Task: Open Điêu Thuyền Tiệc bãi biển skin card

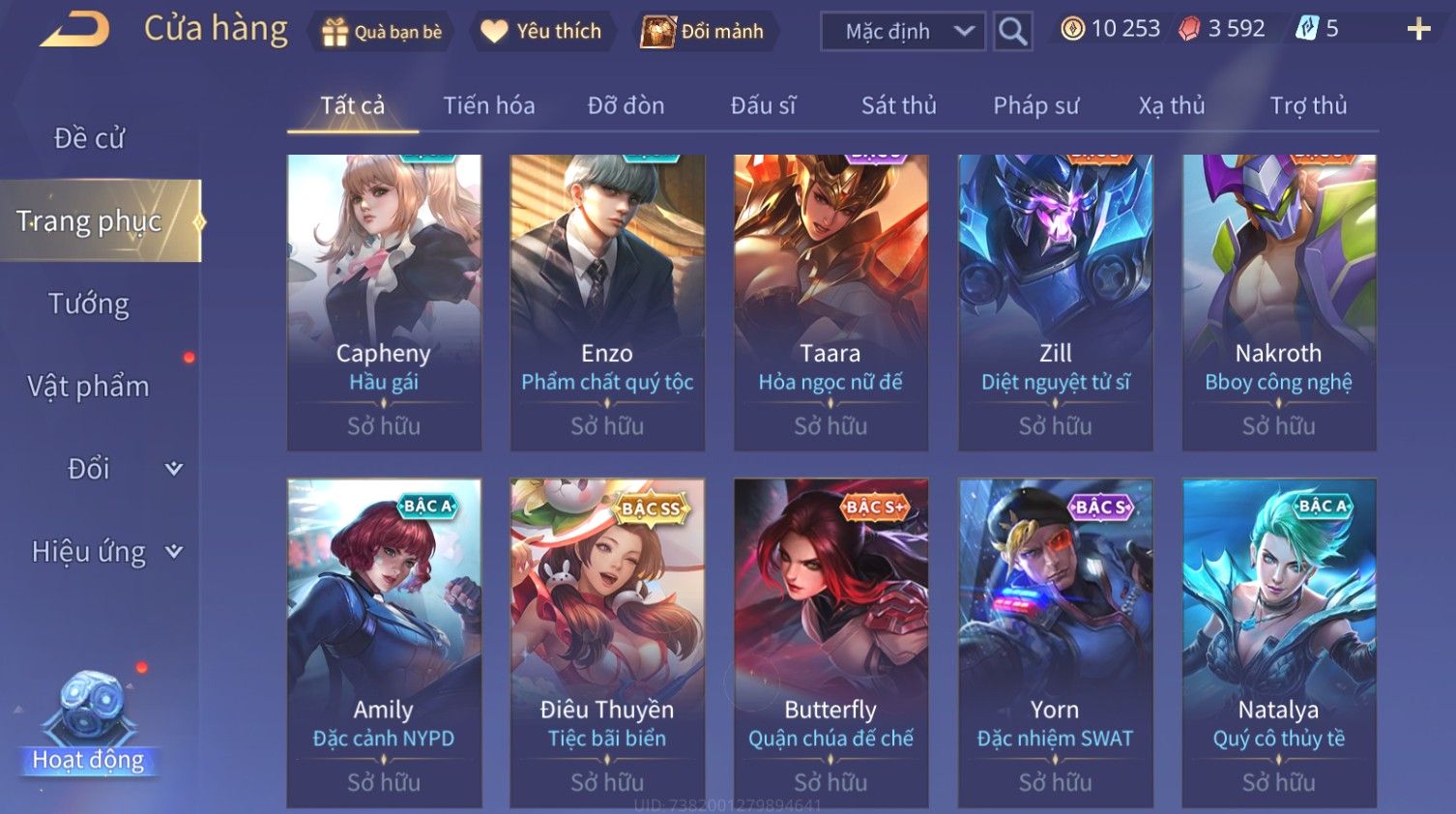Action: click(607, 643)
